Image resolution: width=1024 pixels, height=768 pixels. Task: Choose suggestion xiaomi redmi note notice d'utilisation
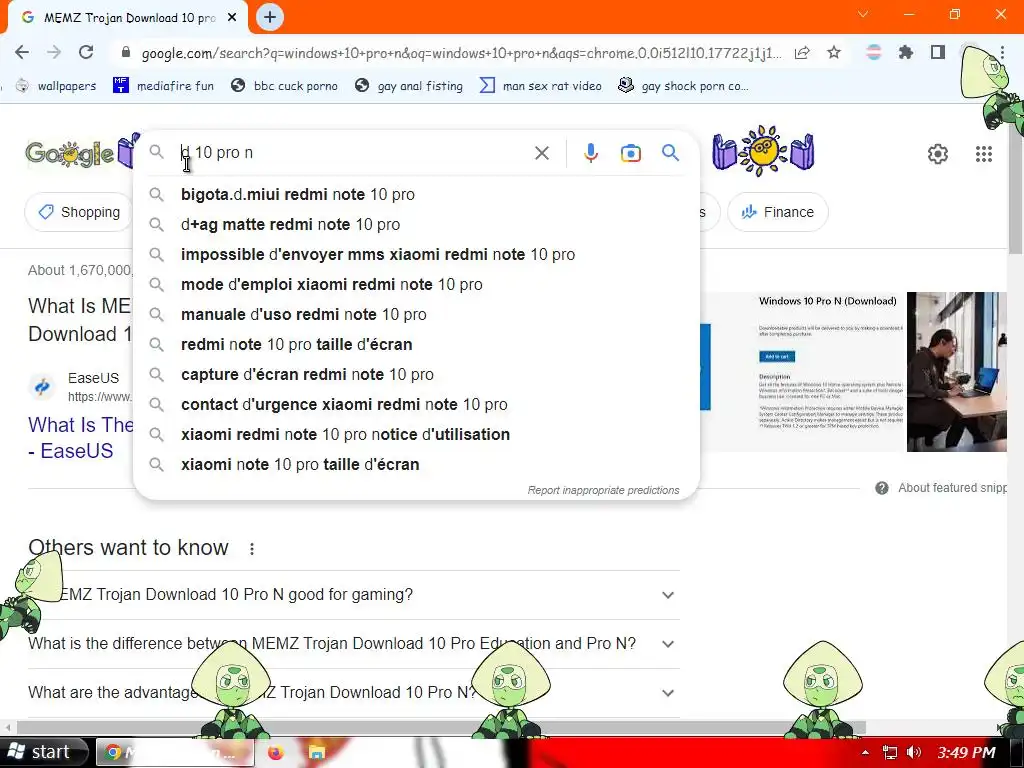pos(416,435)
